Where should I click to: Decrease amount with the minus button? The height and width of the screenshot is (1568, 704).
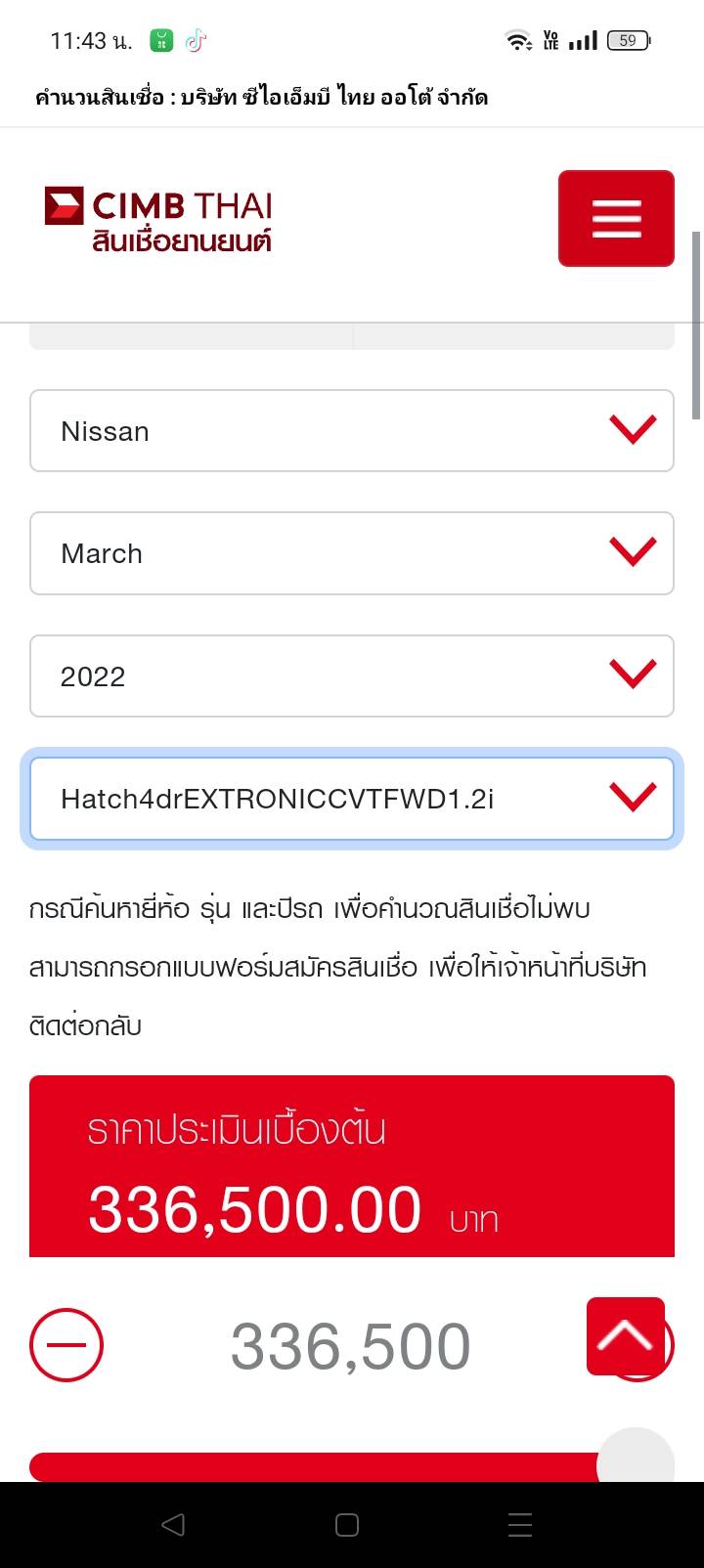coord(66,1345)
